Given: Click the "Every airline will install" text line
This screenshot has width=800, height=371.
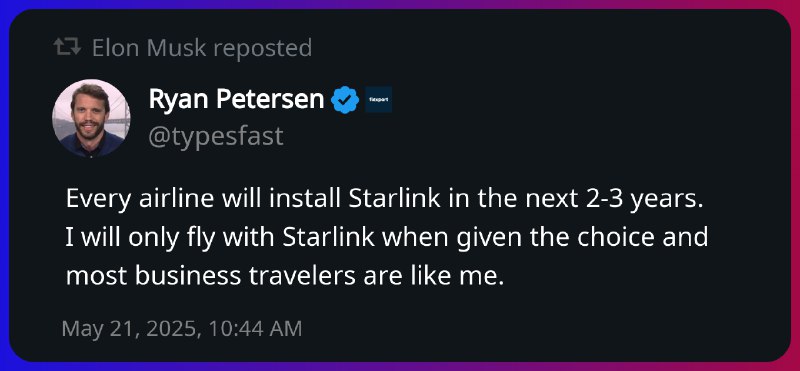Looking at the screenshot, I should pos(384,199).
